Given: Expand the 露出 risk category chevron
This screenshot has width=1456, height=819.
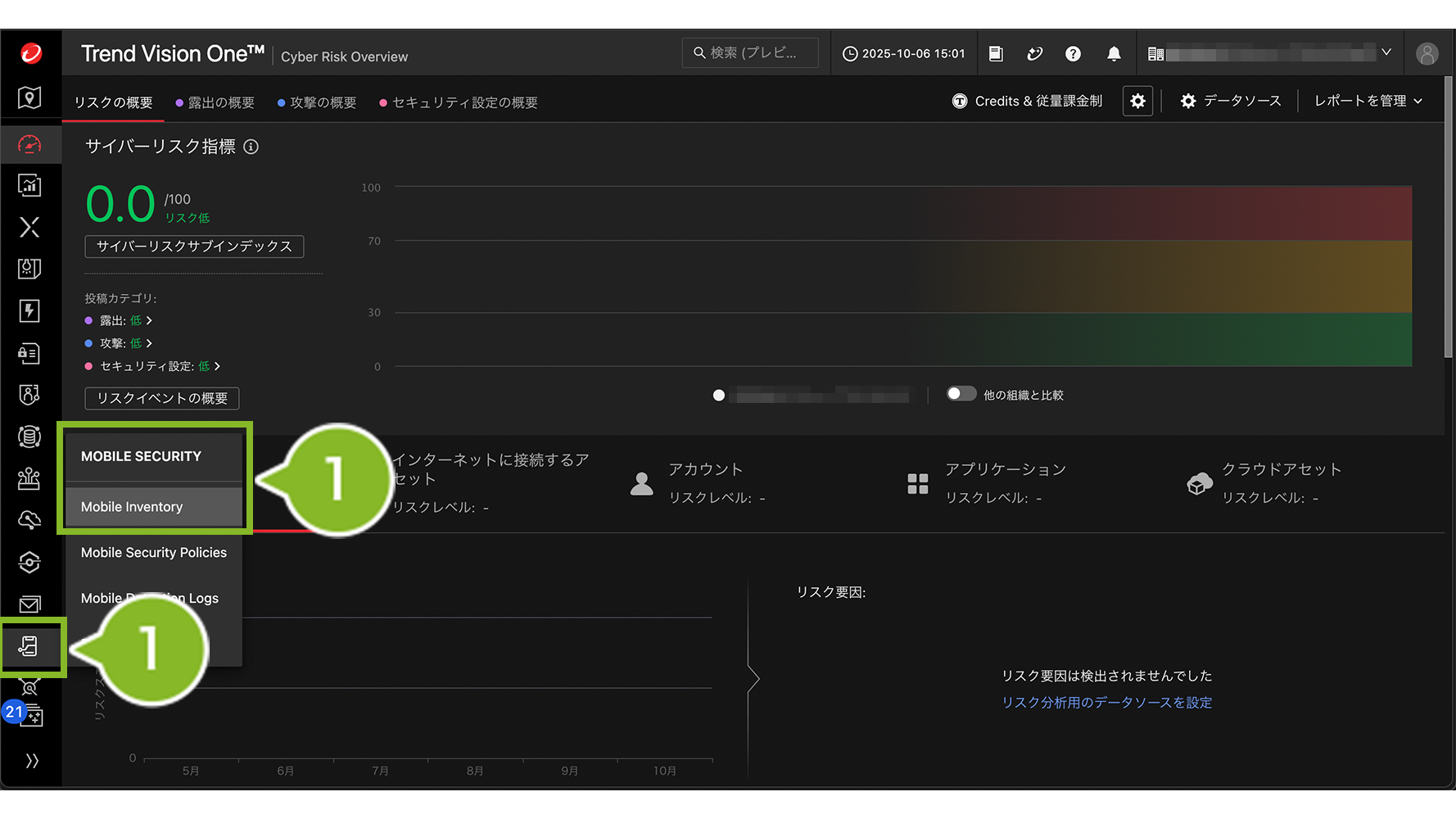Looking at the screenshot, I should coord(149,320).
